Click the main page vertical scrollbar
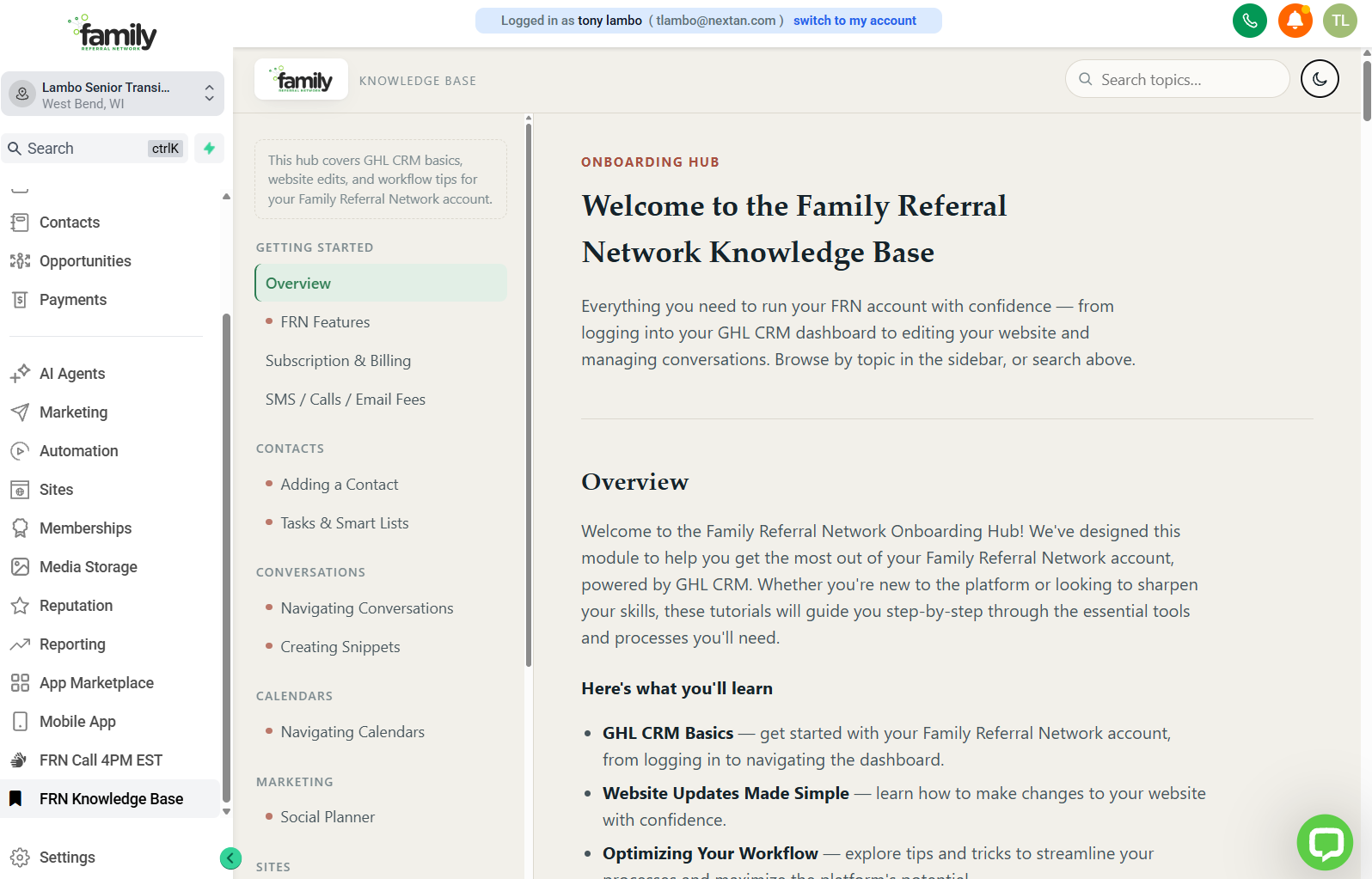 (1367, 90)
